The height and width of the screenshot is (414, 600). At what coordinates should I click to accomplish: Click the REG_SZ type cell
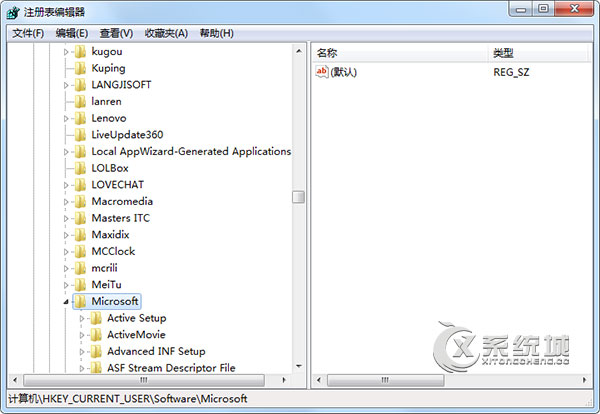pos(511,72)
